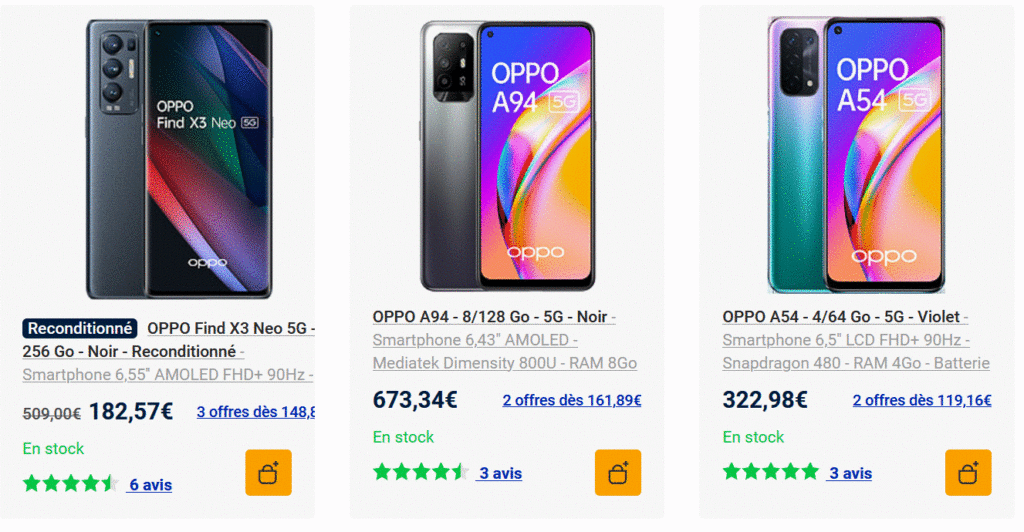Open the OPPO A94 product image
The width and height of the screenshot is (1024, 532).
(x=507, y=155)
